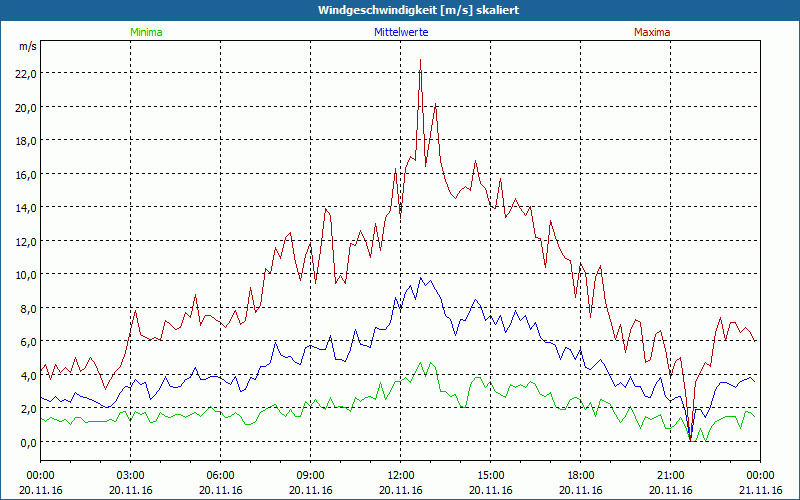Viewport: 800px width, 500px height.
Task: Click the m/s unit label
Action: coord(27,46)
